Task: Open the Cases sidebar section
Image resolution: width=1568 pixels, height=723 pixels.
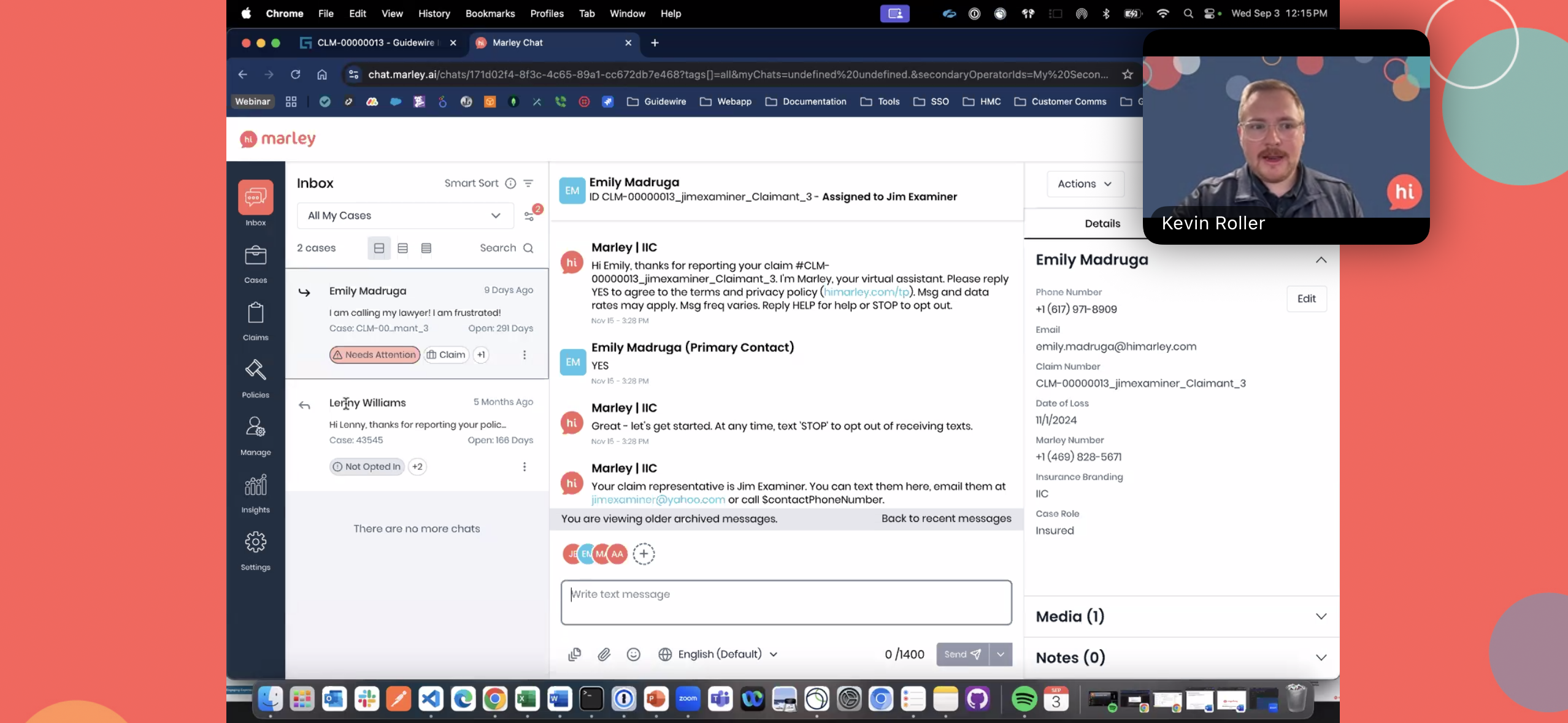Action: point(256,264)
